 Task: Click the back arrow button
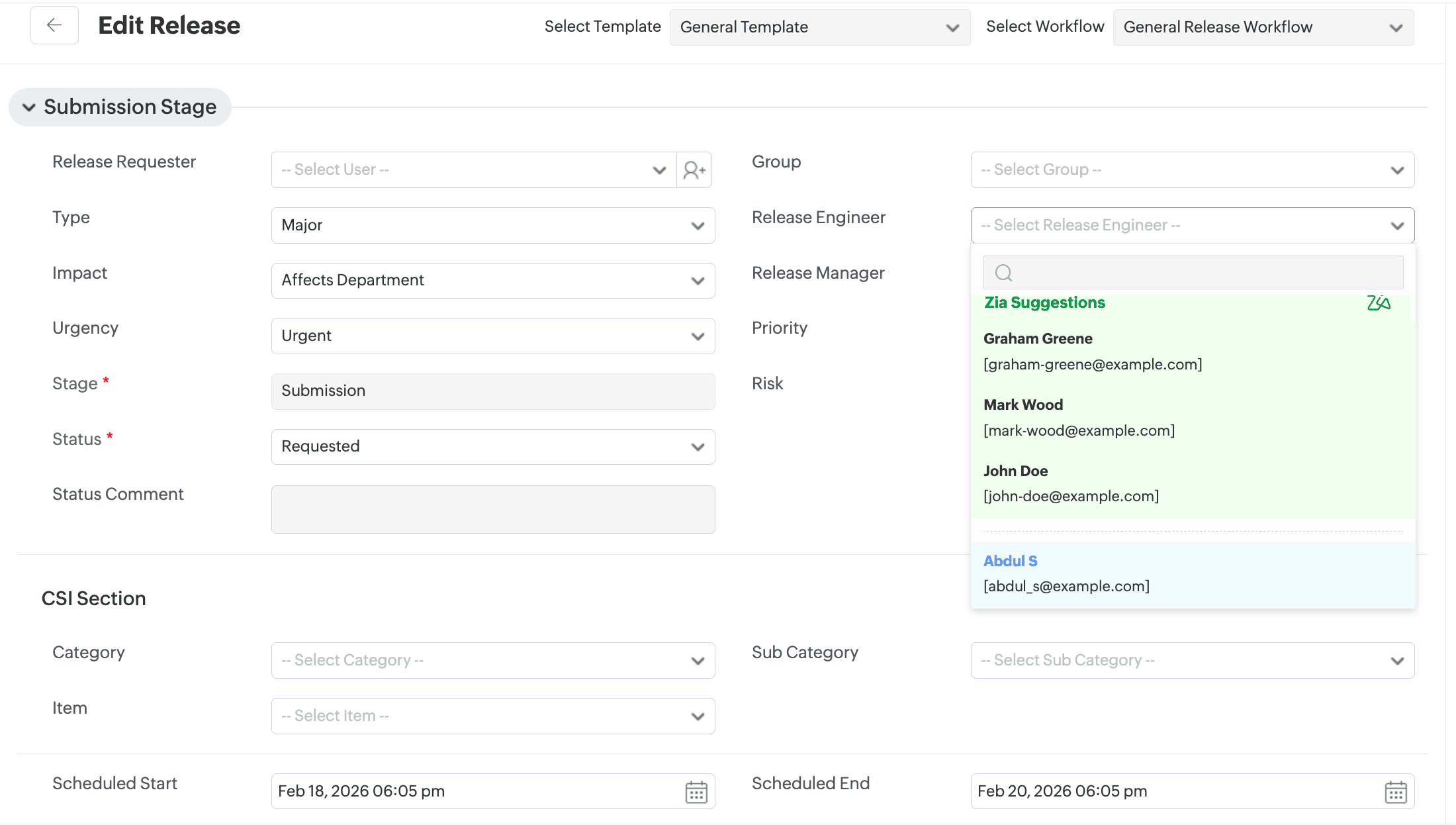tap(54, 25)
